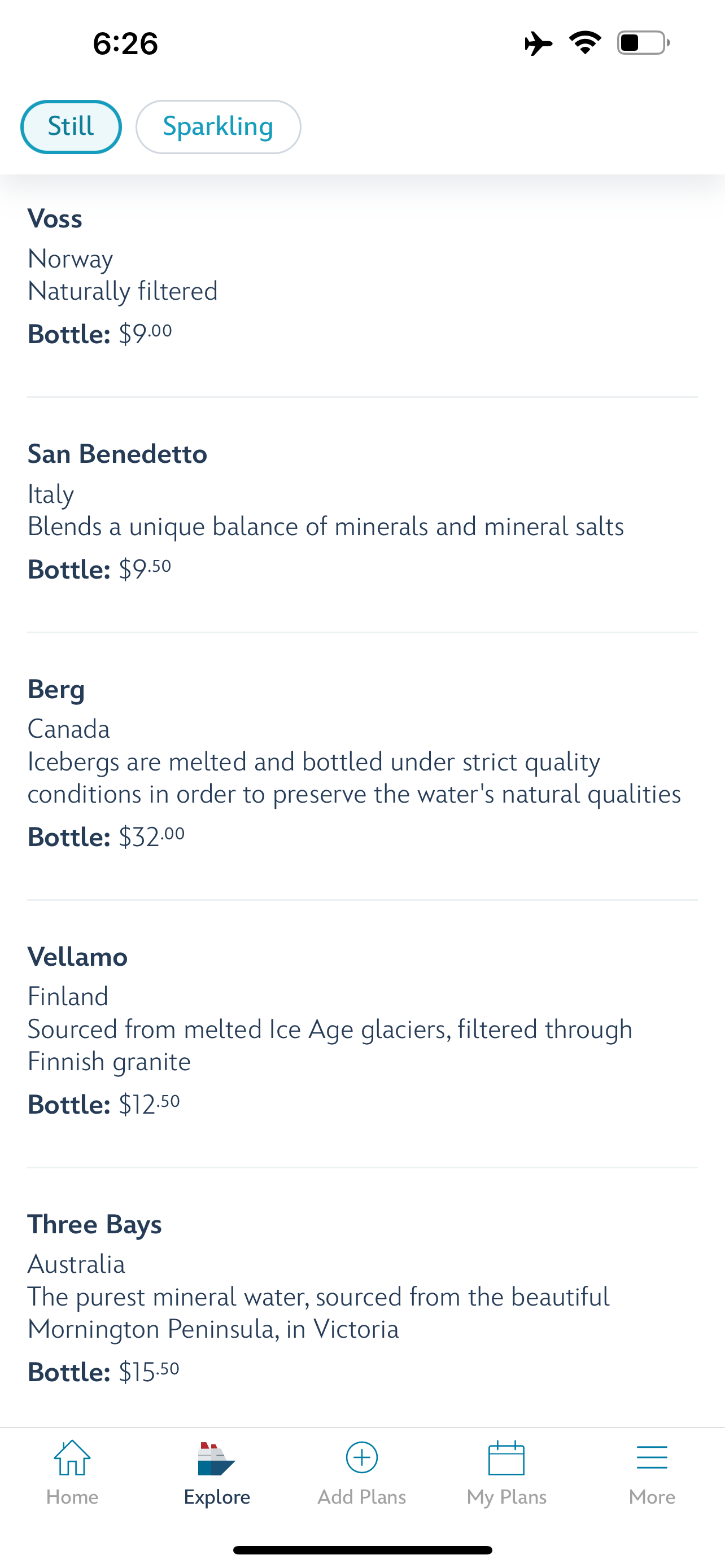The width and height of the screenshot is (725, 1568).
Task: Choose the Berg iceberg water item
Action: [x=56, y=689]
